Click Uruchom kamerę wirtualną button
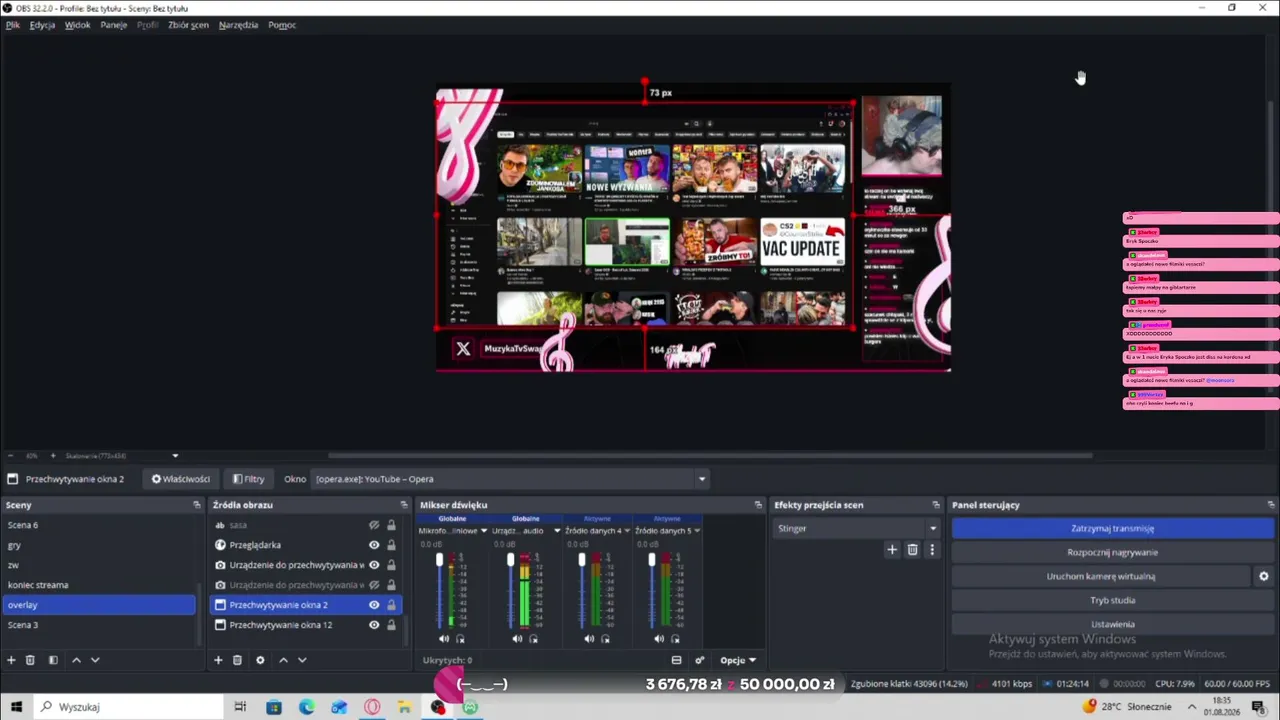Screen dimensions: 1280x720 [x=1101, y=576]
